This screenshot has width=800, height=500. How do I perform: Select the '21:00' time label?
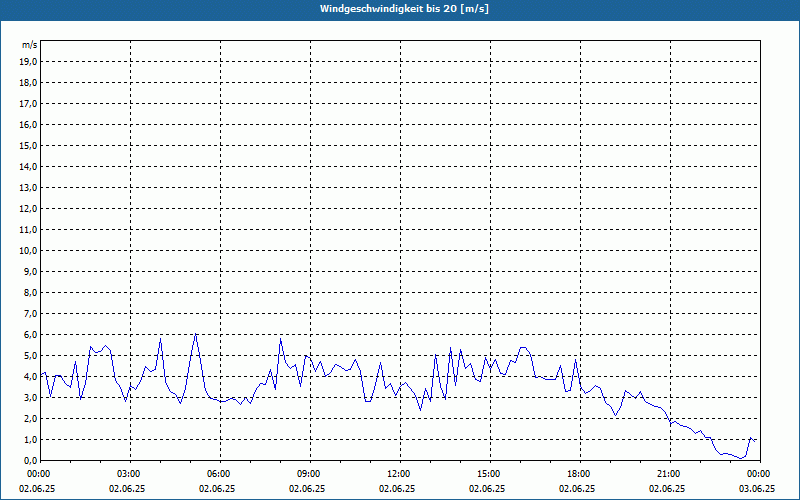click(668, 474)
